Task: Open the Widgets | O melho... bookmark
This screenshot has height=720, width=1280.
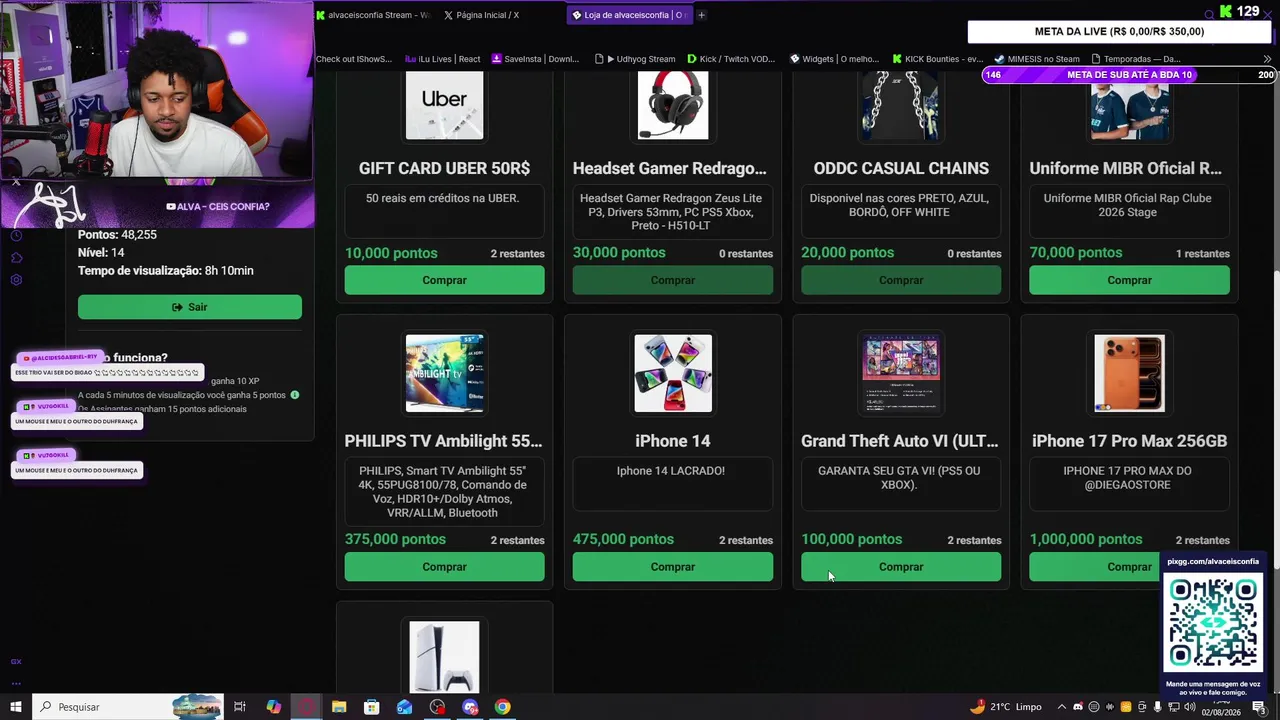Action: 834,59
